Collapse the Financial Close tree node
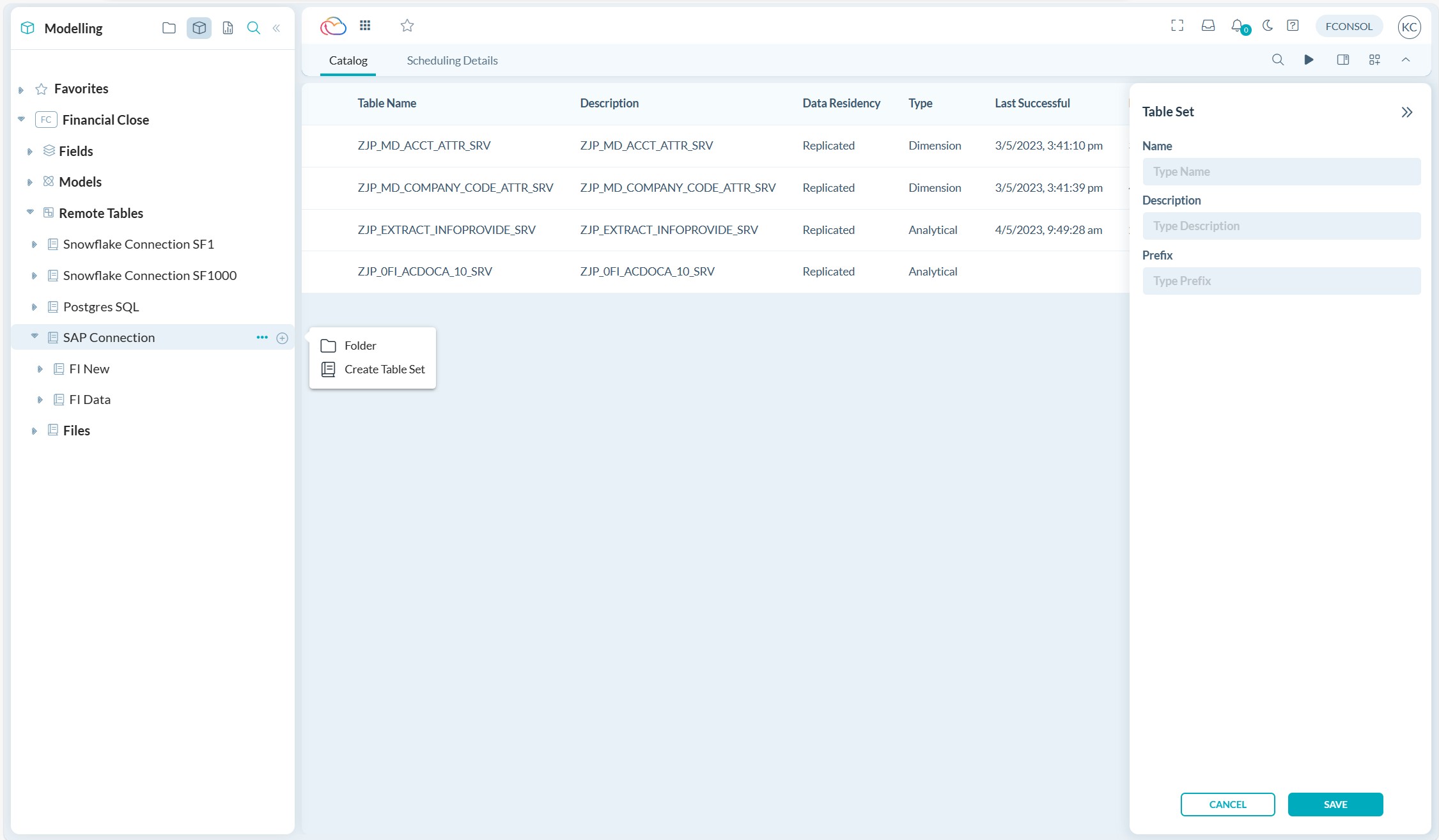Screen dimensions: 1439x840 (x=20, y=119)
